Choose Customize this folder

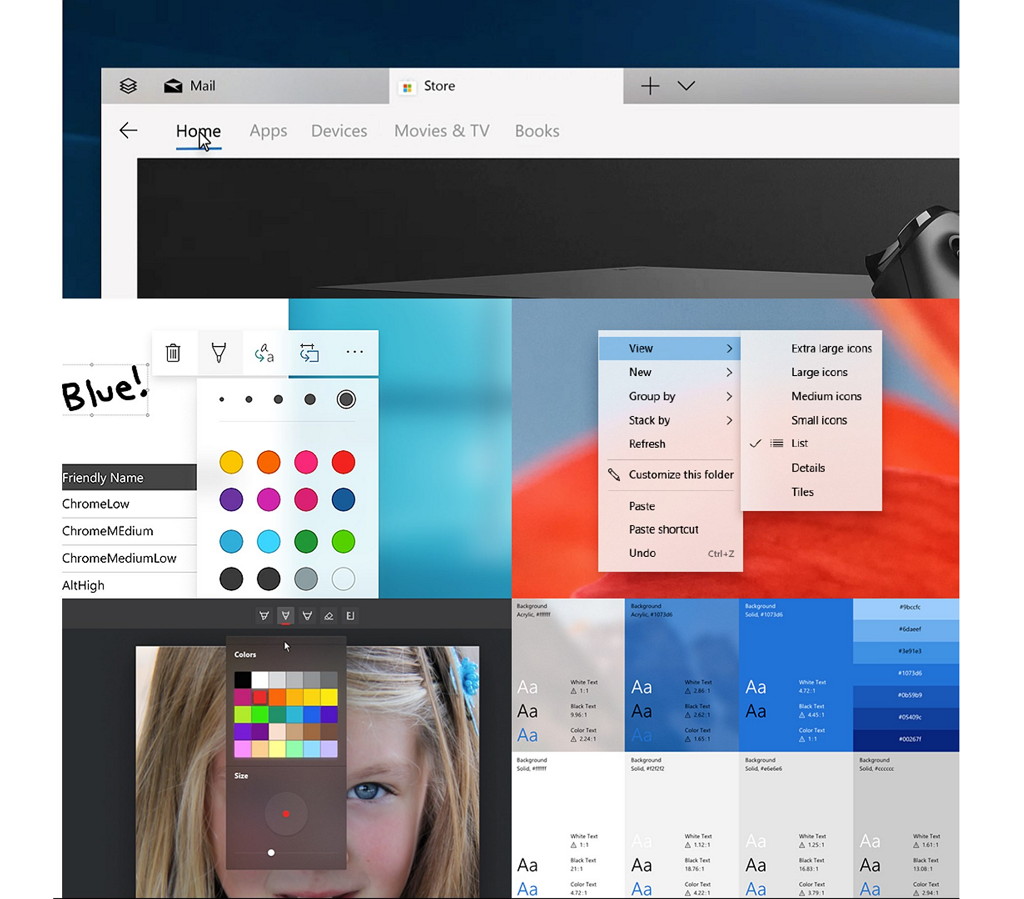(x=670, y=475)
